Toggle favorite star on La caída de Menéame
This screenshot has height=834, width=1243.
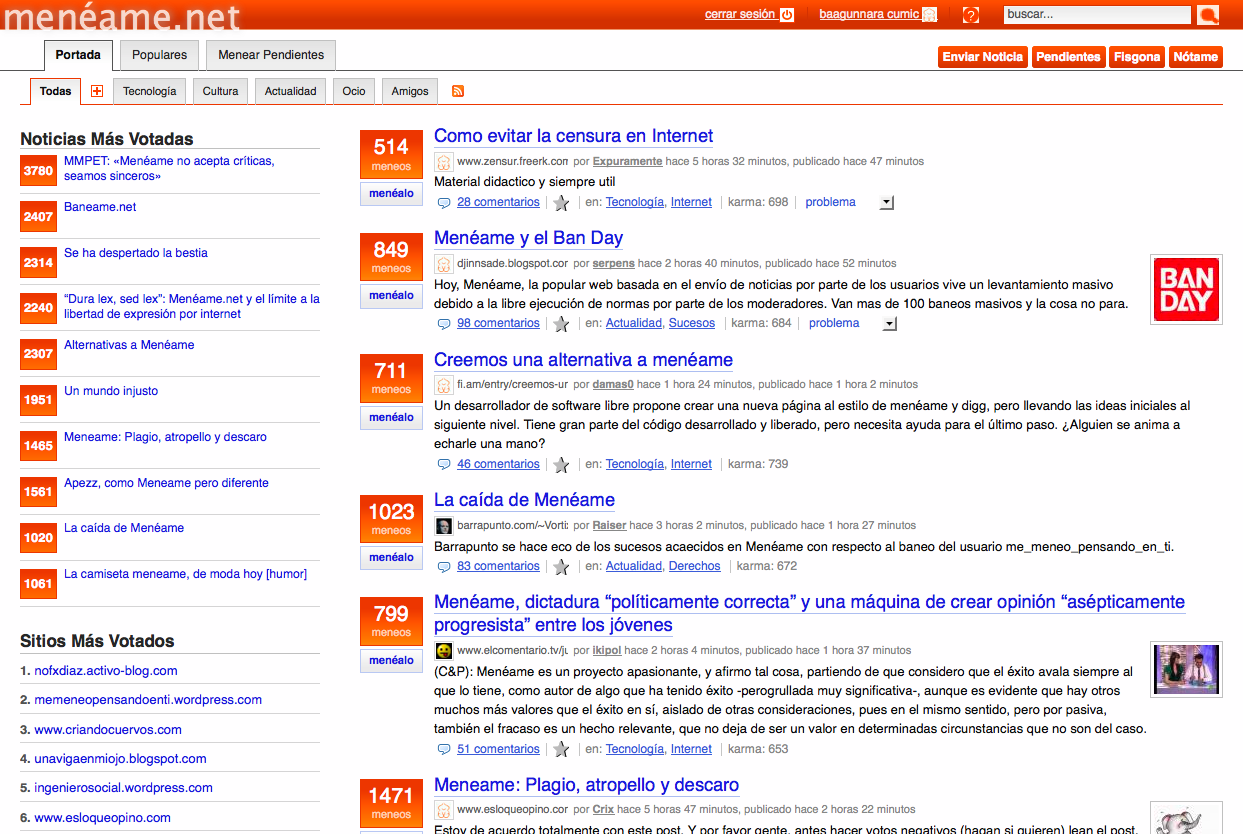click(x=561, y=567)
